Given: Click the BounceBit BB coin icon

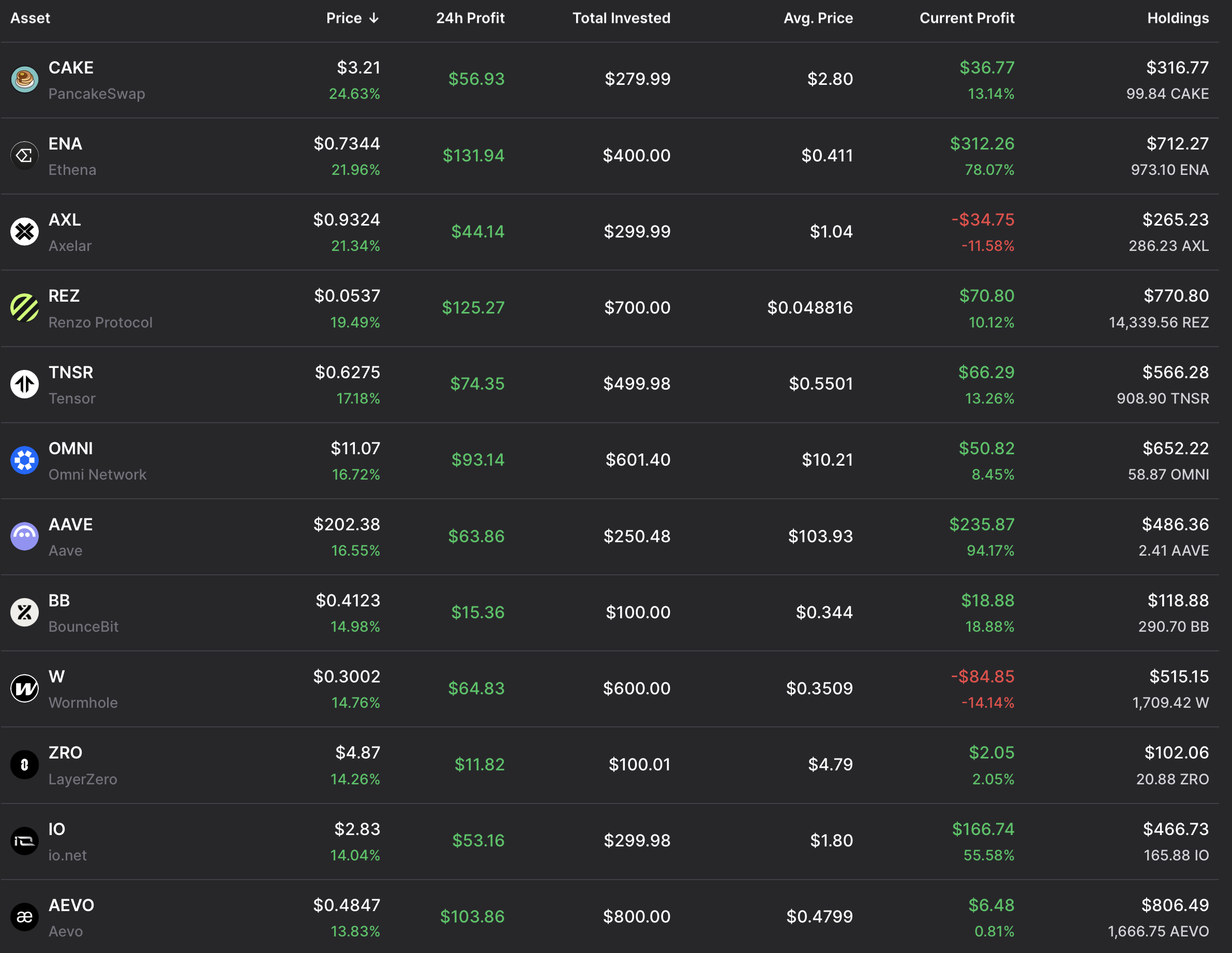Looking at the screenshot, I should [25, 613].
